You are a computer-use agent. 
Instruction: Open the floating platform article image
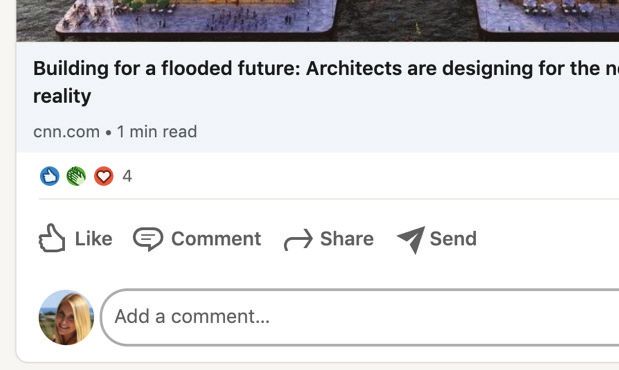pyautogui.click(x=317, y=21)
